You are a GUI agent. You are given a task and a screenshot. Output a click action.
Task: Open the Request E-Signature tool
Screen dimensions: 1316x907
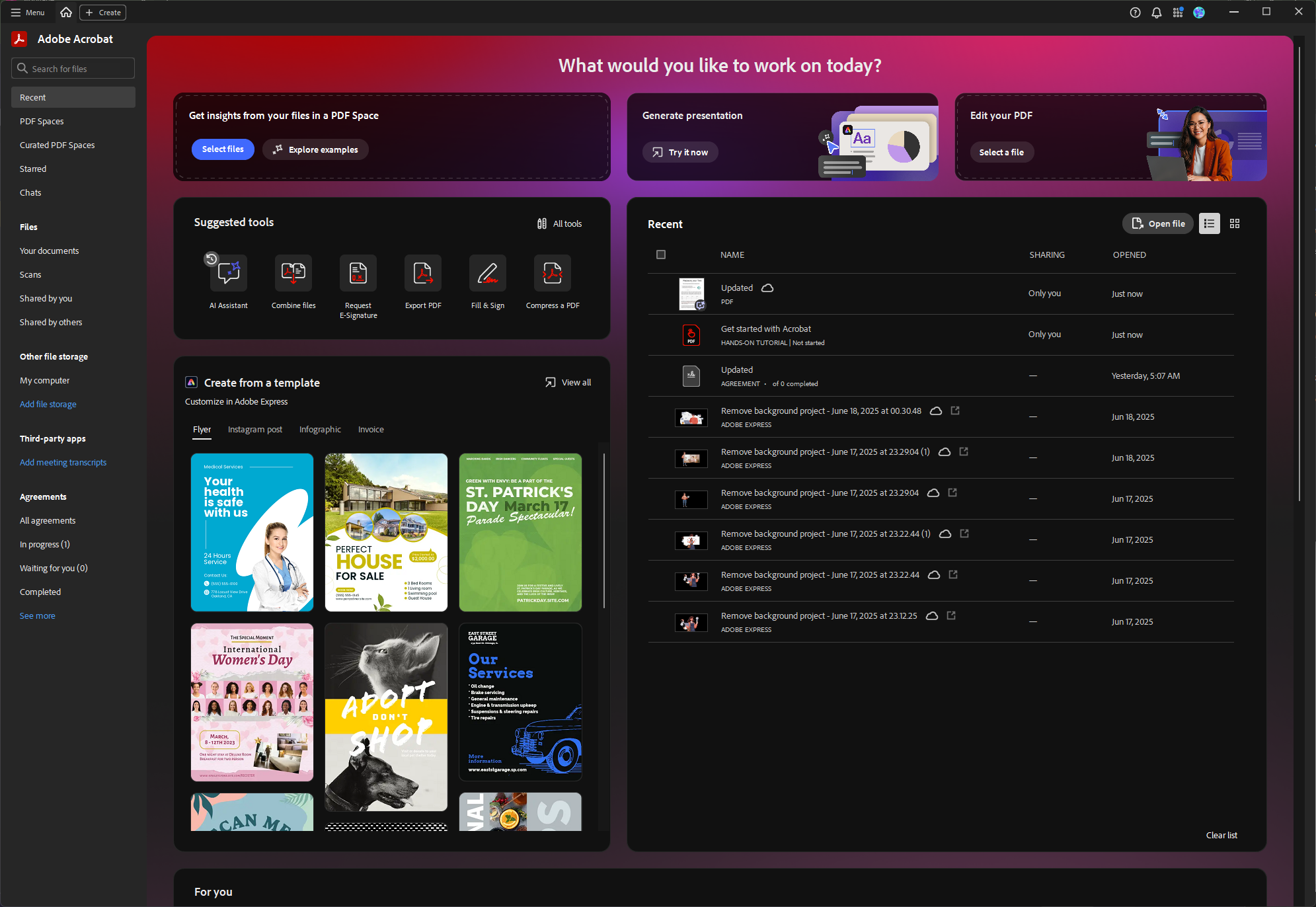click(x=358, y=274)
